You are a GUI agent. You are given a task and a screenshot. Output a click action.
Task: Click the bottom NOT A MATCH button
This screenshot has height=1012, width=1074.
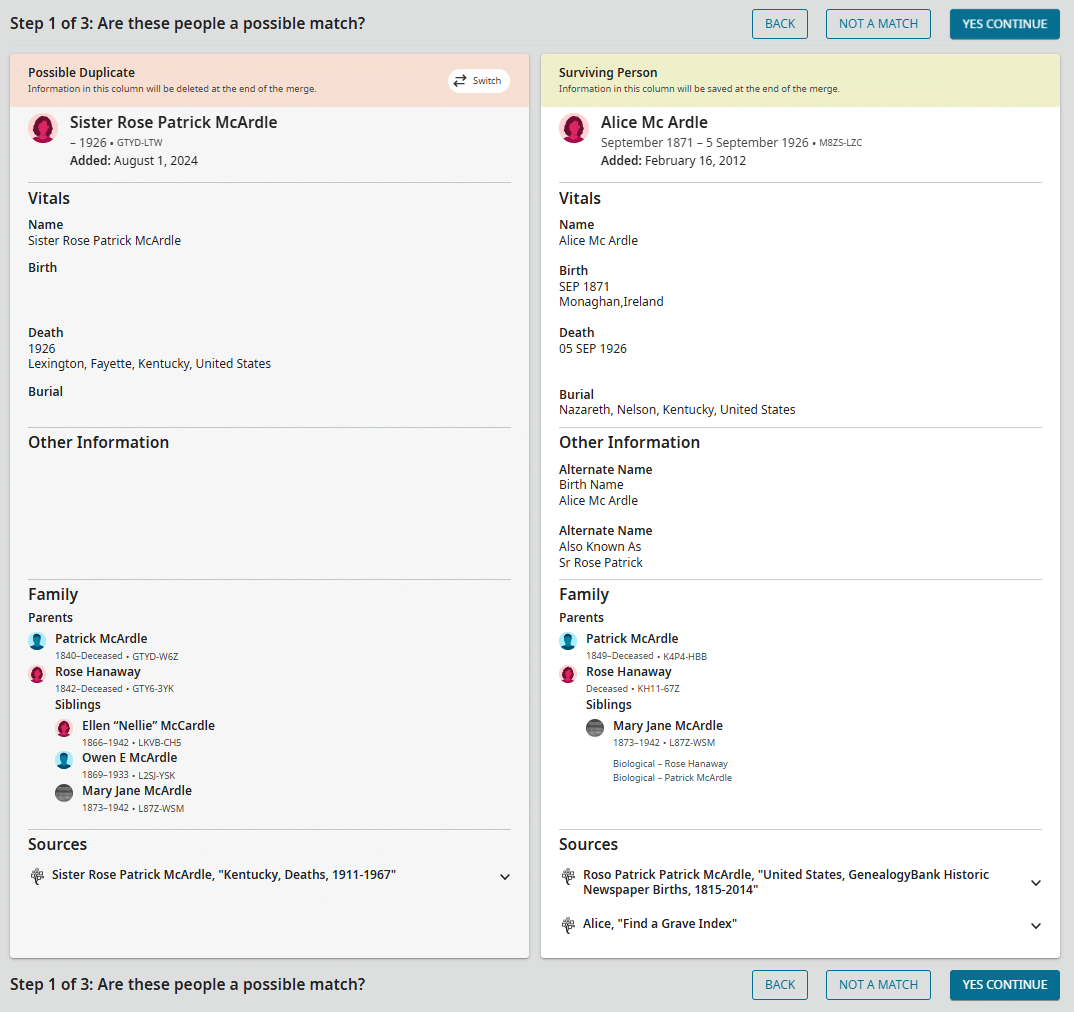(878, 985)
